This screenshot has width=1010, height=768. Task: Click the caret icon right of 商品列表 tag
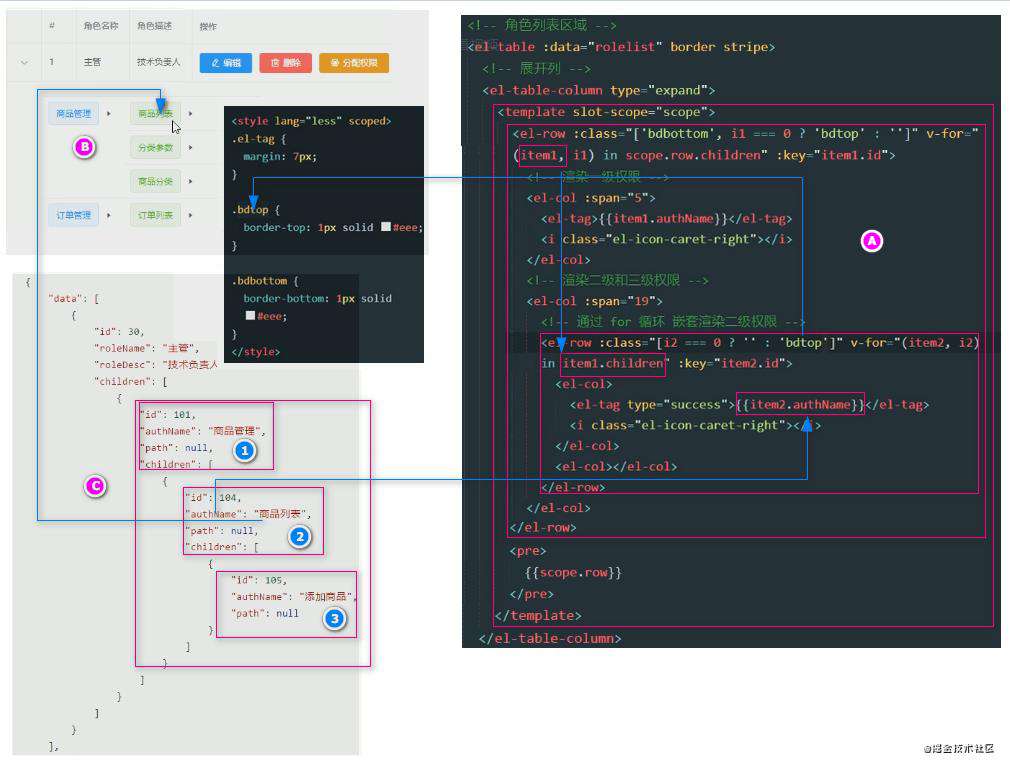click(x=191, y=114)
